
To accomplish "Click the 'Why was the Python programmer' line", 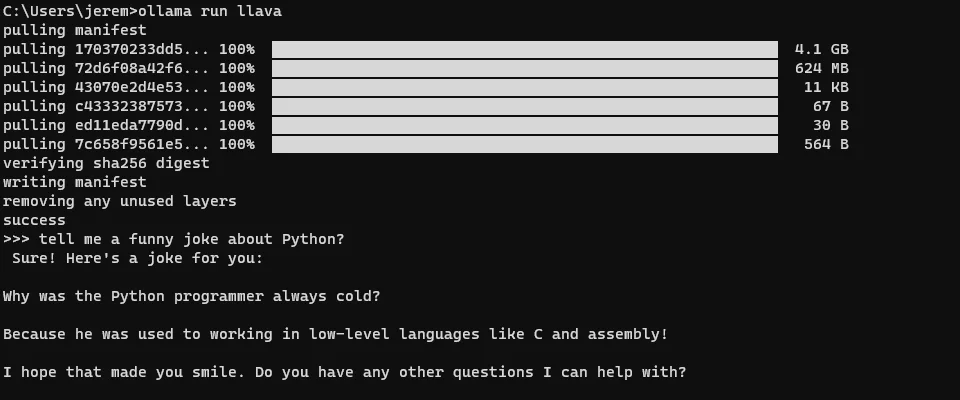I will [191, 296].
